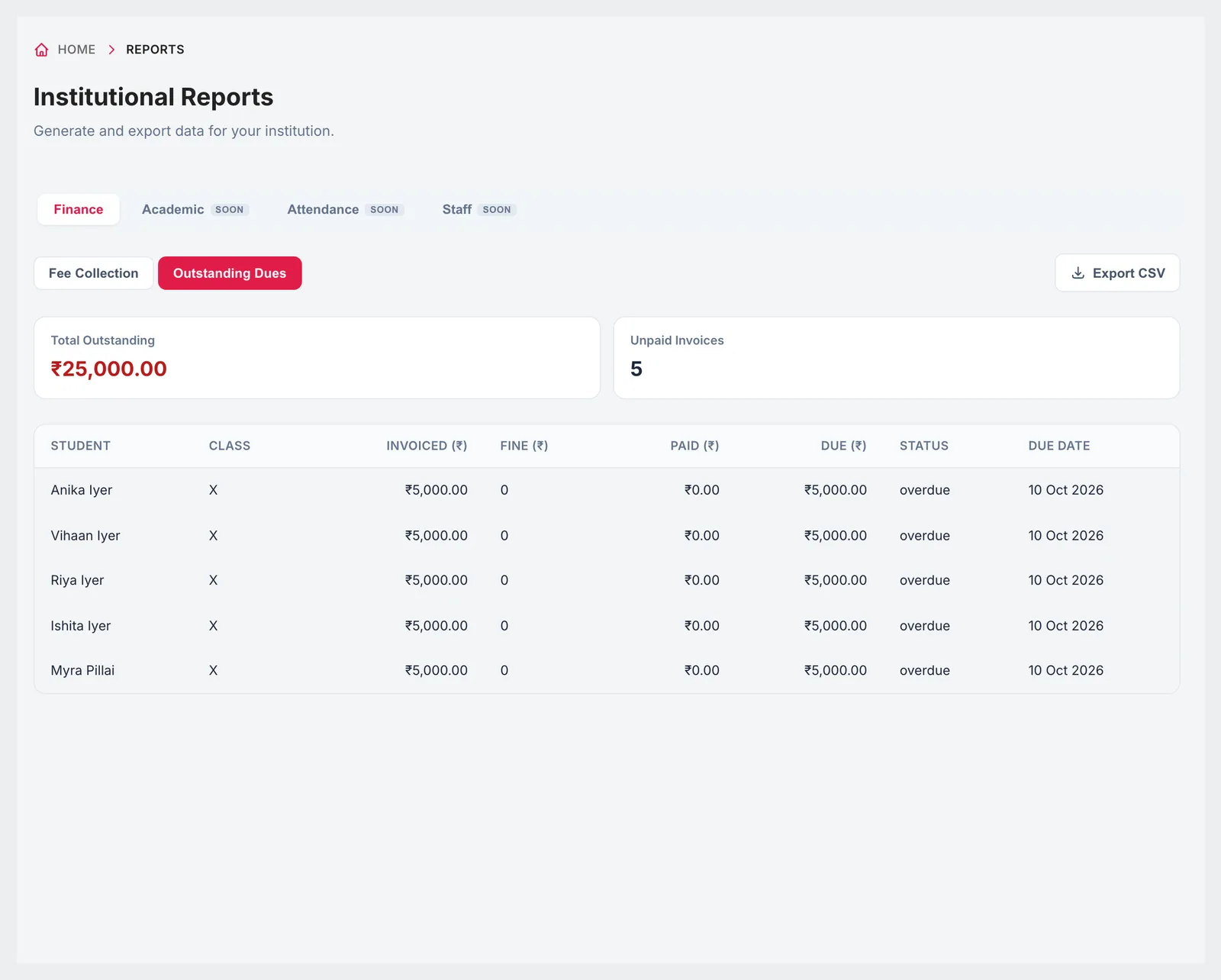This screenshot has width=1221, height=980.
Task: Click the DUE DATE column header
Action: (x=1059, y=446)
